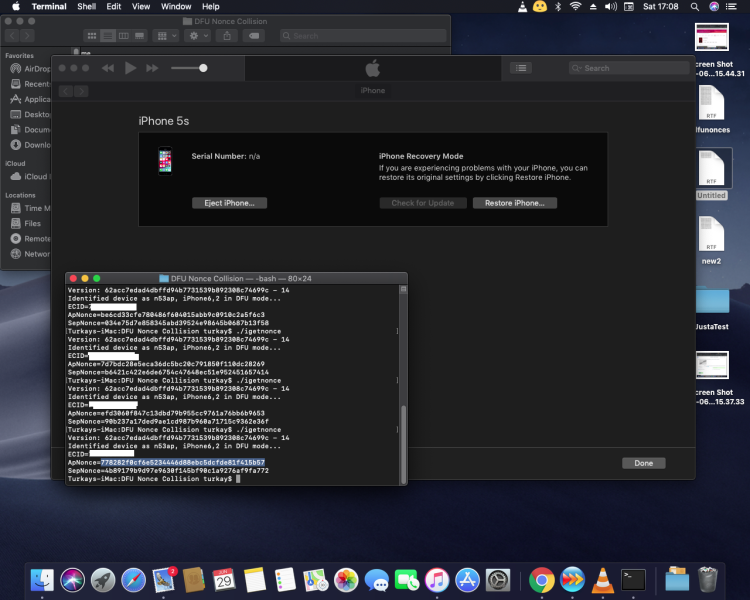Open the Window menu
This screenshot has width=750, height=600.
point(176,6)
